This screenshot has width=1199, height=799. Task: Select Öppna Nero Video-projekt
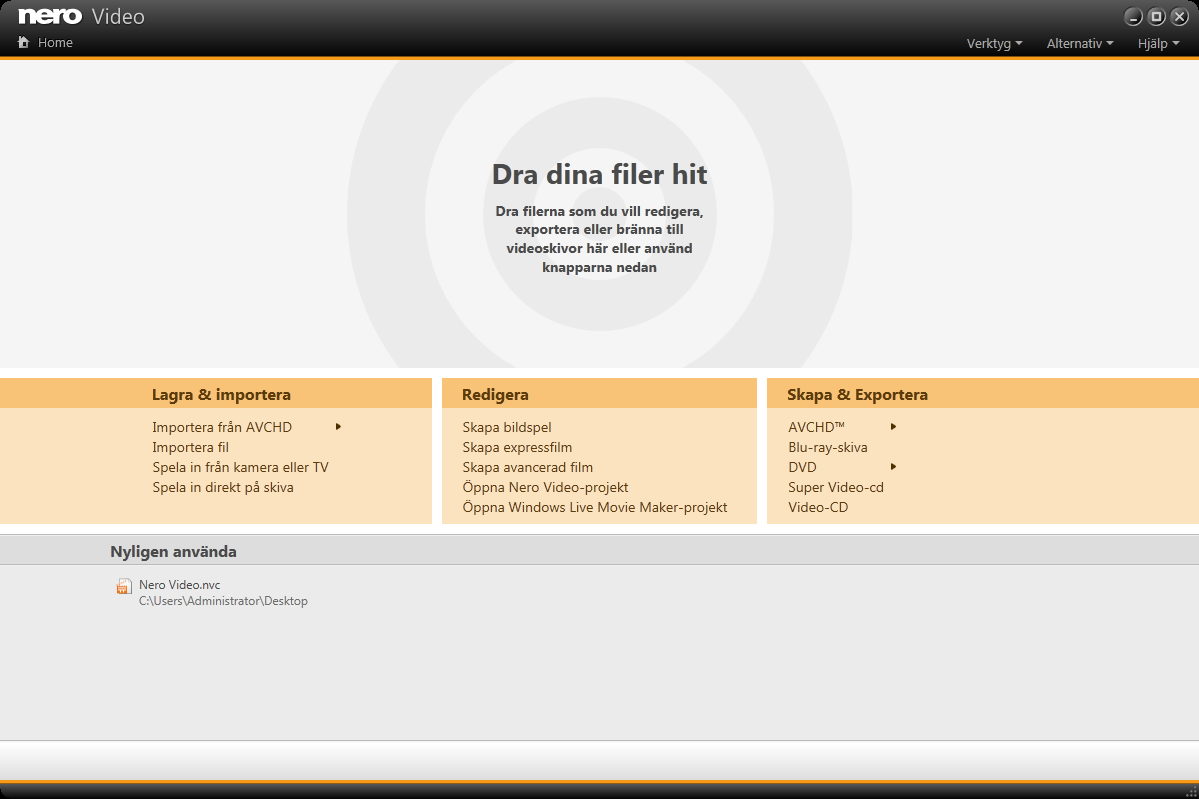(x=545, y=487)
